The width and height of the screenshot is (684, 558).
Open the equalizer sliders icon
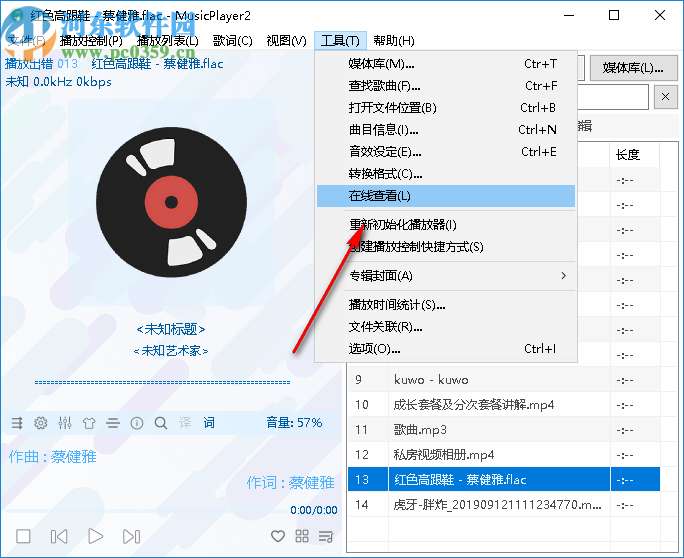[65, 423]
